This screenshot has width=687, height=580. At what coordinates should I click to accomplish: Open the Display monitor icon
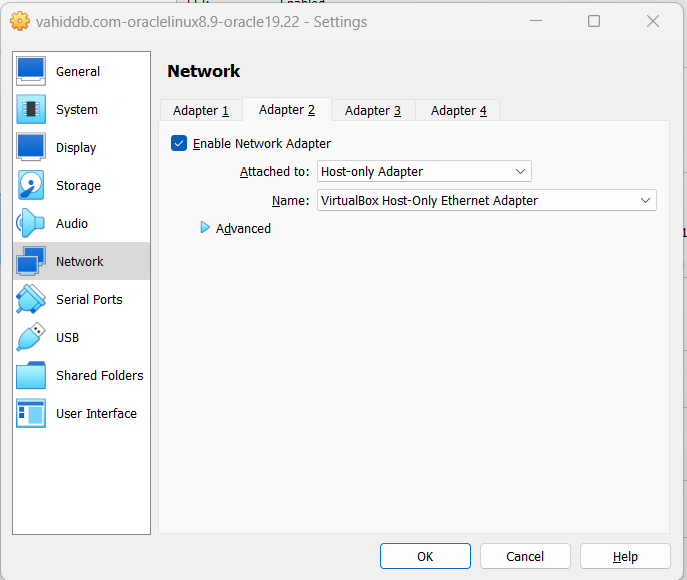pyautogui.click(x=31, y=147)
